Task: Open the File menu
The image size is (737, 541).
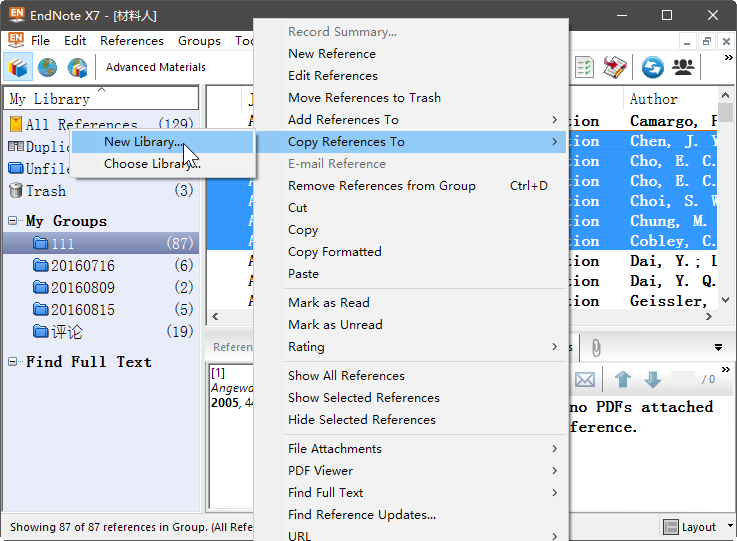Action: 40,41
